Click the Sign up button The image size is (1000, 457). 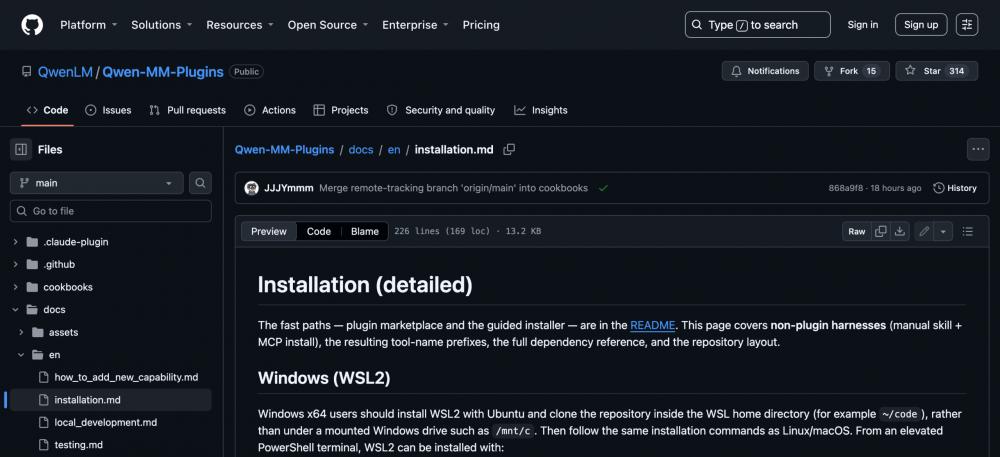point(921,25)
